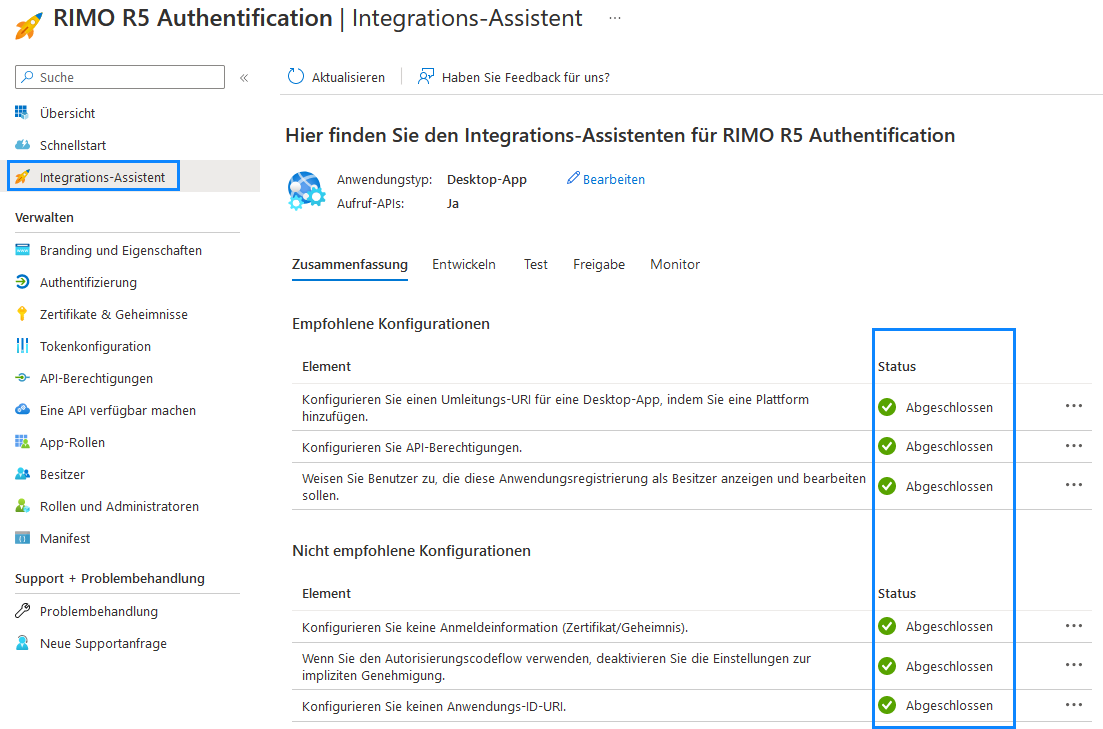The image size is (1103, 729).
Task: Open Schnellstart in the sidebar
Action: click(x=73, y=146)
